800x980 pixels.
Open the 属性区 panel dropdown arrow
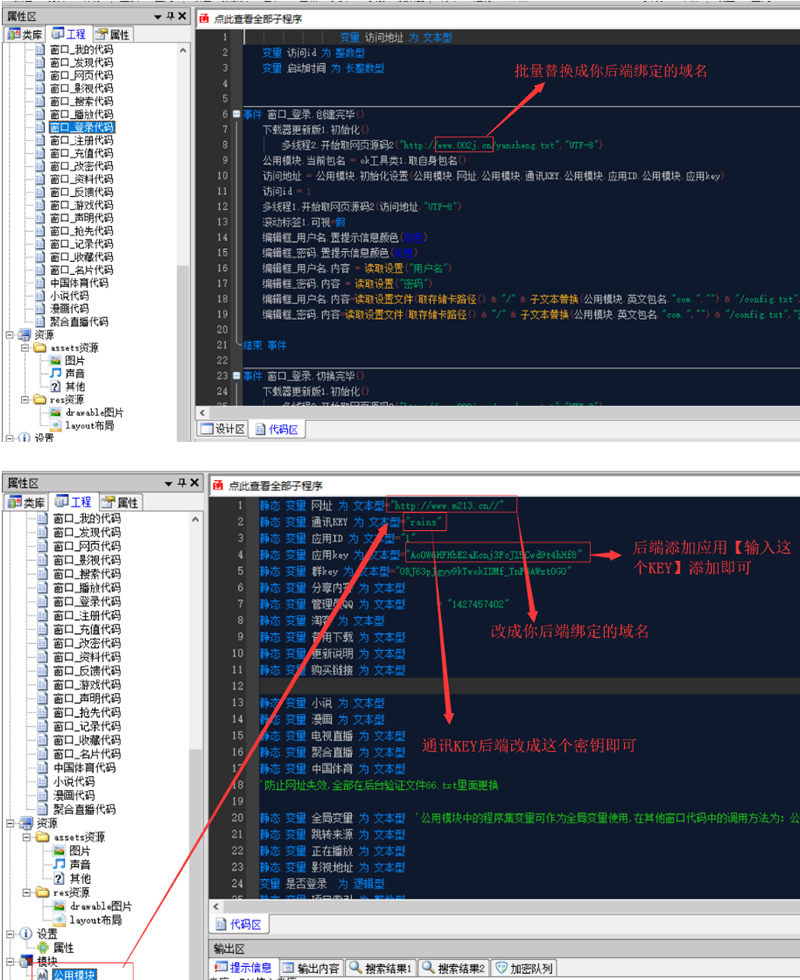pyautogui.click(x=158, y=16)
